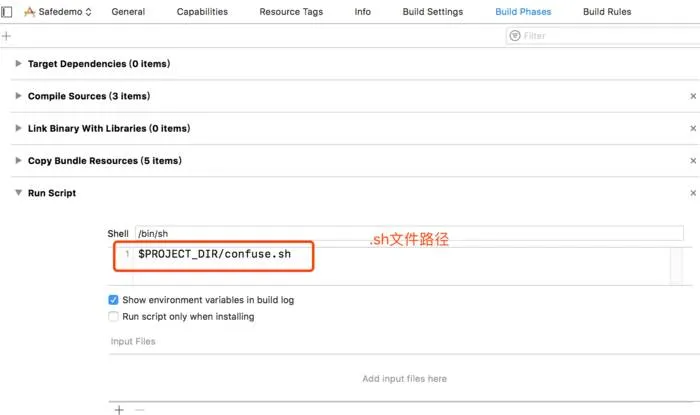Remove the Run Script phase using its X
Image resolution: width=700 pixels, height=415 pixels.
(693, 193)
